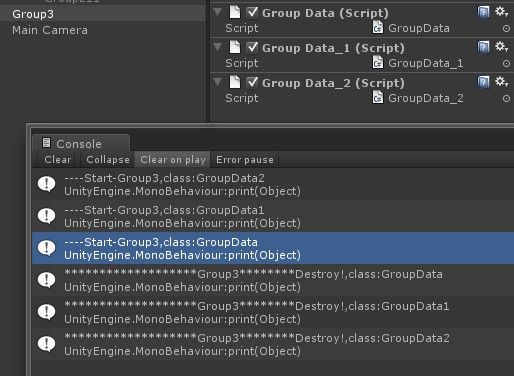
Task: Open gear settings menu of Group Data (Script)
Action: point(501,12)
